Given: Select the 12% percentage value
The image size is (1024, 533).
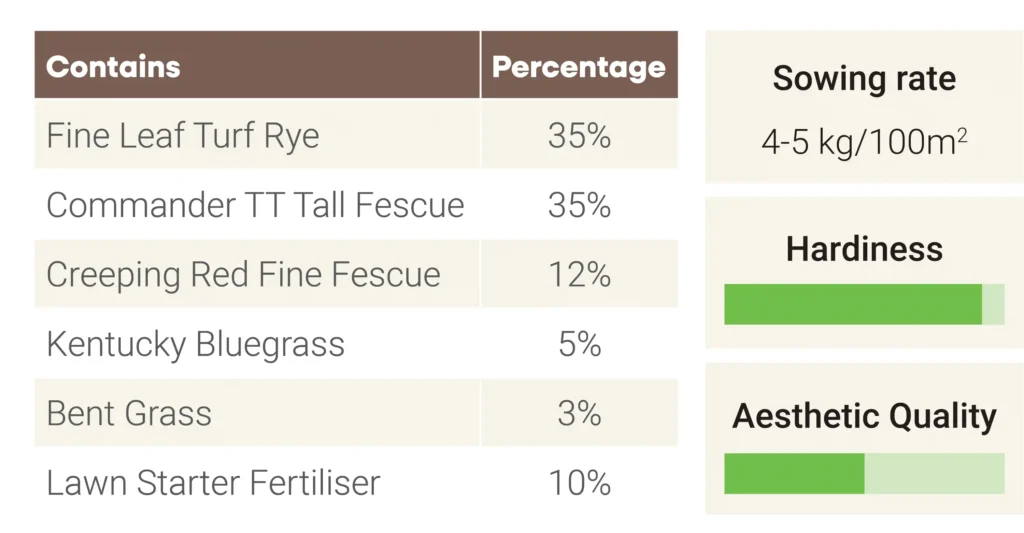Looking at the screenshot, I should (x=579, y=275).
